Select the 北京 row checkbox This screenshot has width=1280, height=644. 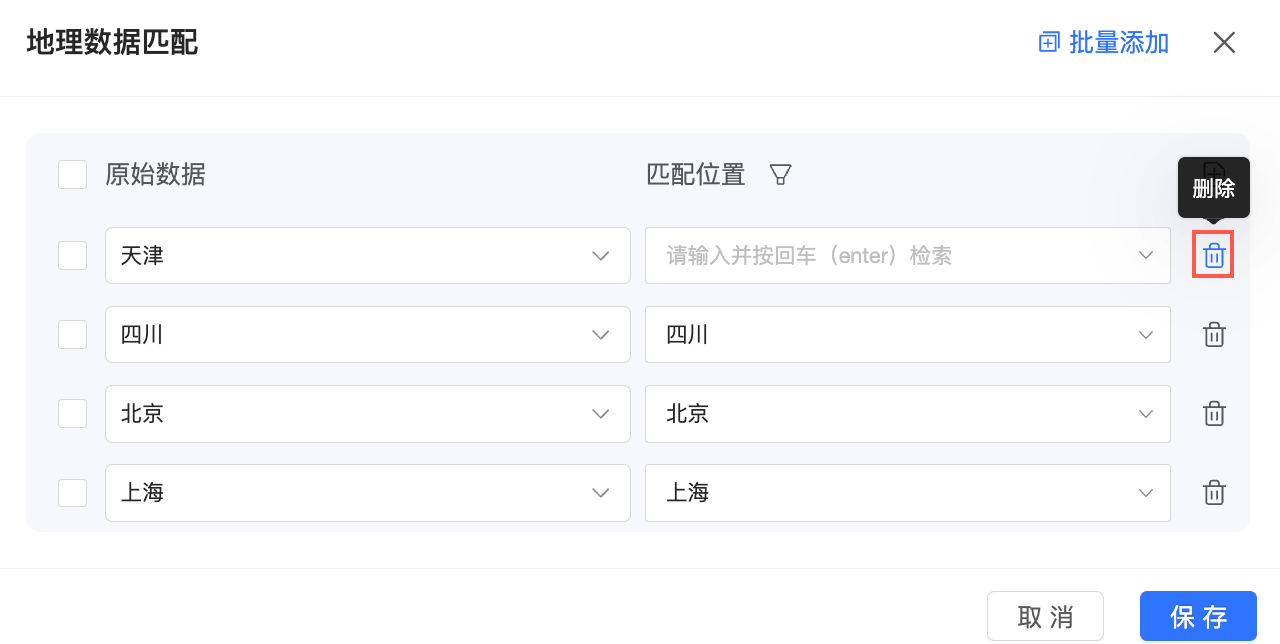(x=72, y=414)
